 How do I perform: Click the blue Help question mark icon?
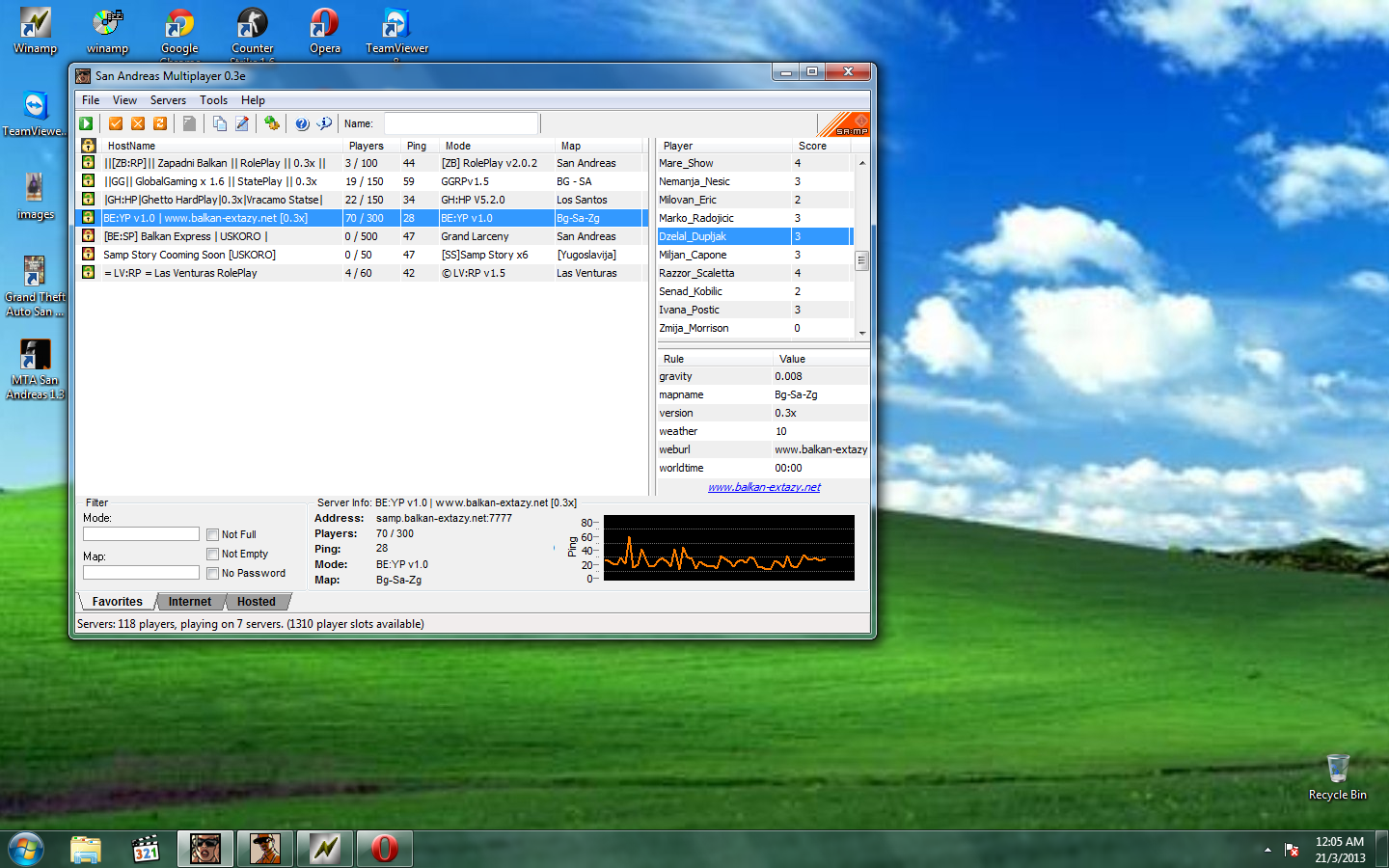[302, 123]
